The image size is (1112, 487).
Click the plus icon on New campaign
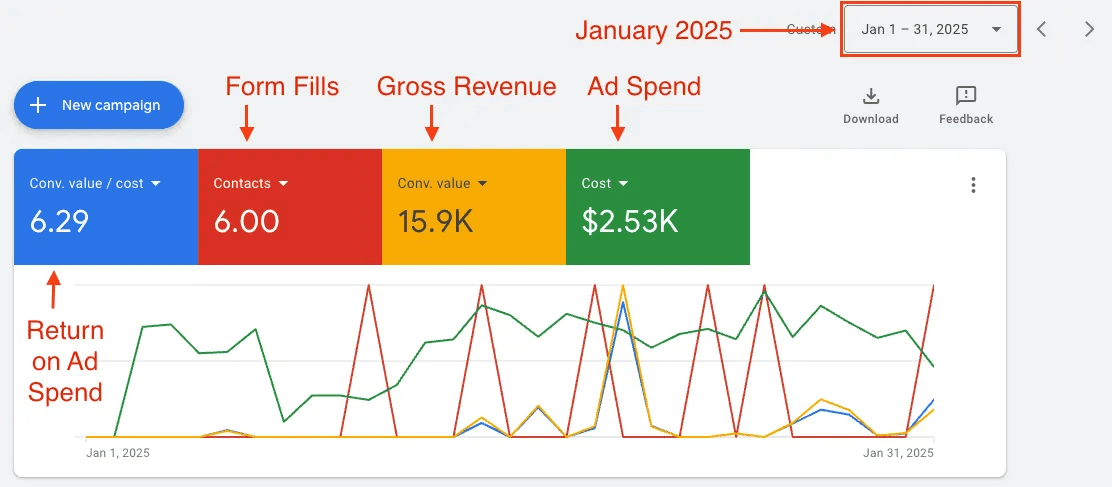point(38,105)
